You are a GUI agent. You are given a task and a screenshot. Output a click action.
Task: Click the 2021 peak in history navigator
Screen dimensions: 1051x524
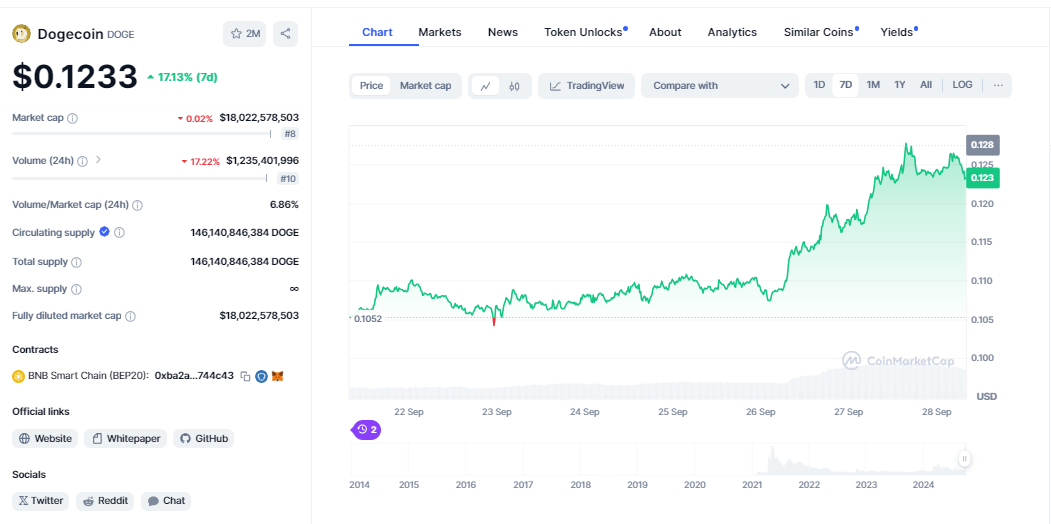click(772, 461)
